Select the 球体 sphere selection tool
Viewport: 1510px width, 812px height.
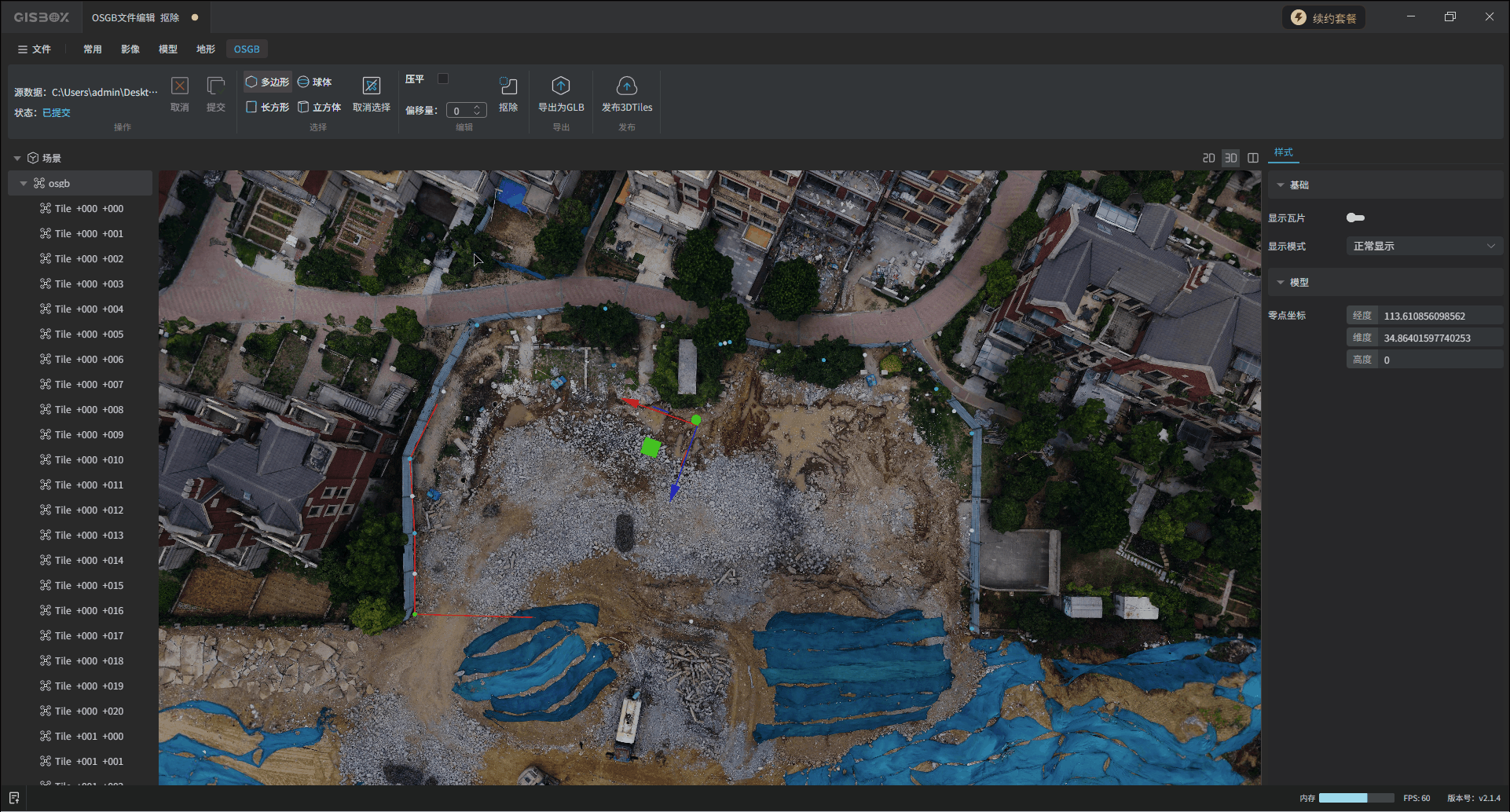click(314, 82)
